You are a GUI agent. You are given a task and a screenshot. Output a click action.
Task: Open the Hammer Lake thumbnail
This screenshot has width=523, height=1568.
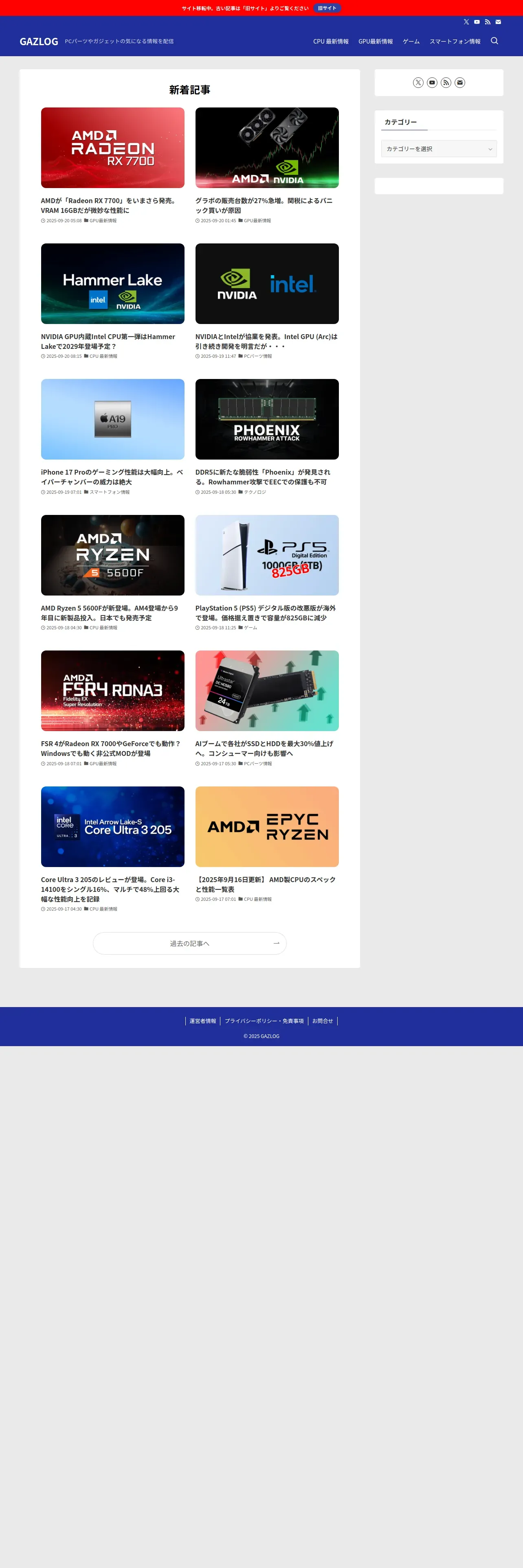pyautogui.click(x=113, y=284)
